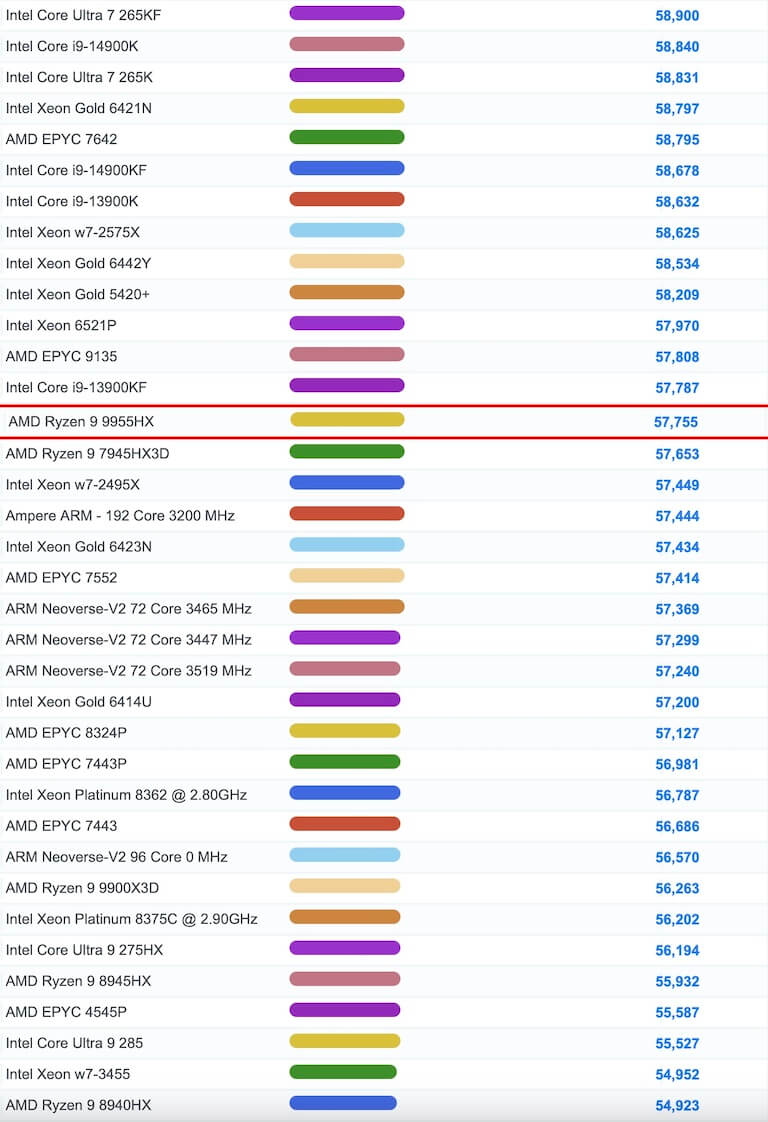Click the 57,755 score value

click(x=676, y=422)
